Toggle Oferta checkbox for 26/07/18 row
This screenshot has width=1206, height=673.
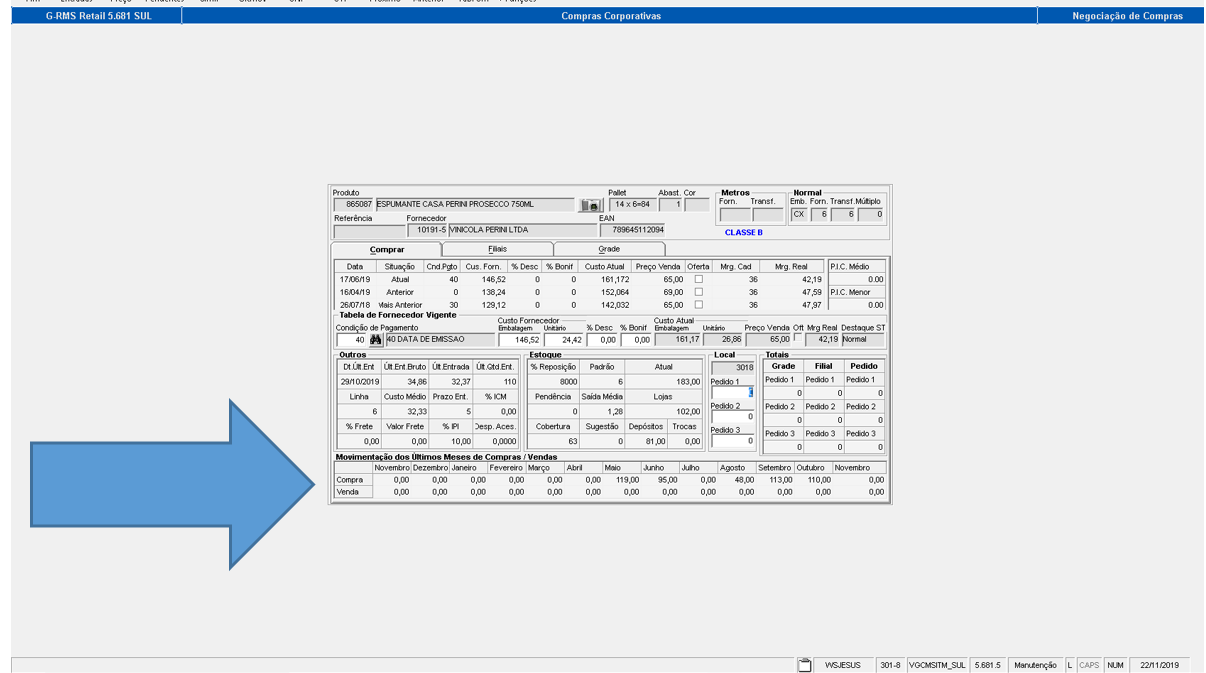click(699, 304)
